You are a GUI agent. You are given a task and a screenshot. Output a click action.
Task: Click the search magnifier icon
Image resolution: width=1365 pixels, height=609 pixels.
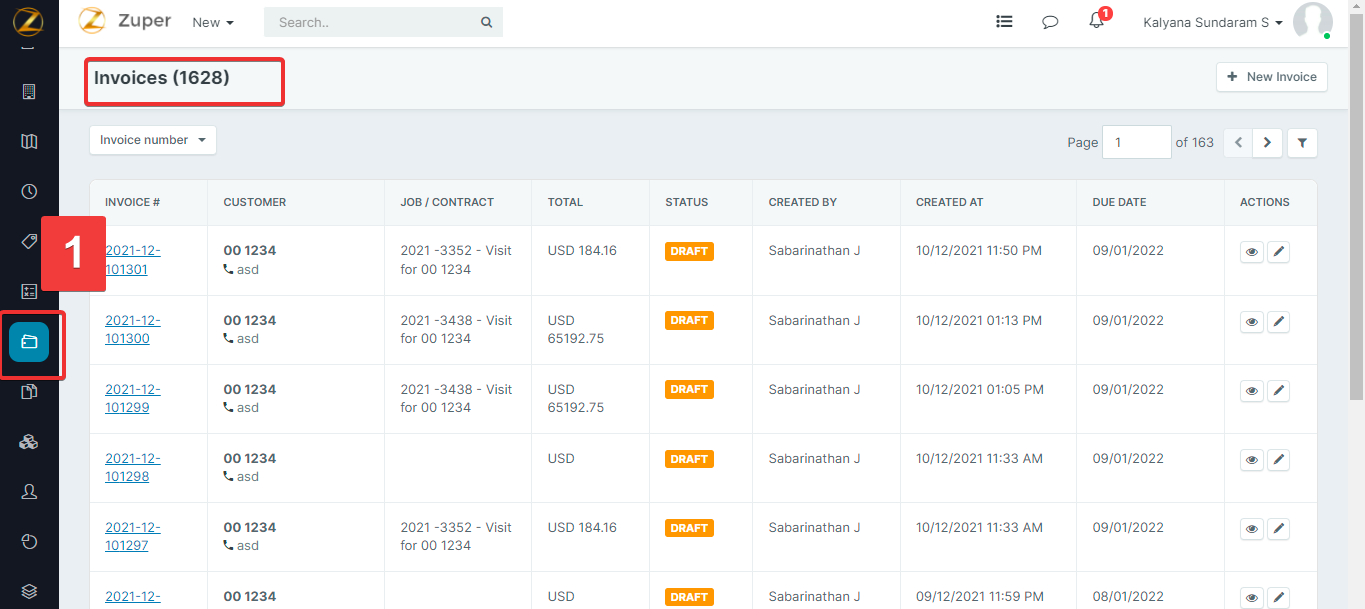coord(486,22)
